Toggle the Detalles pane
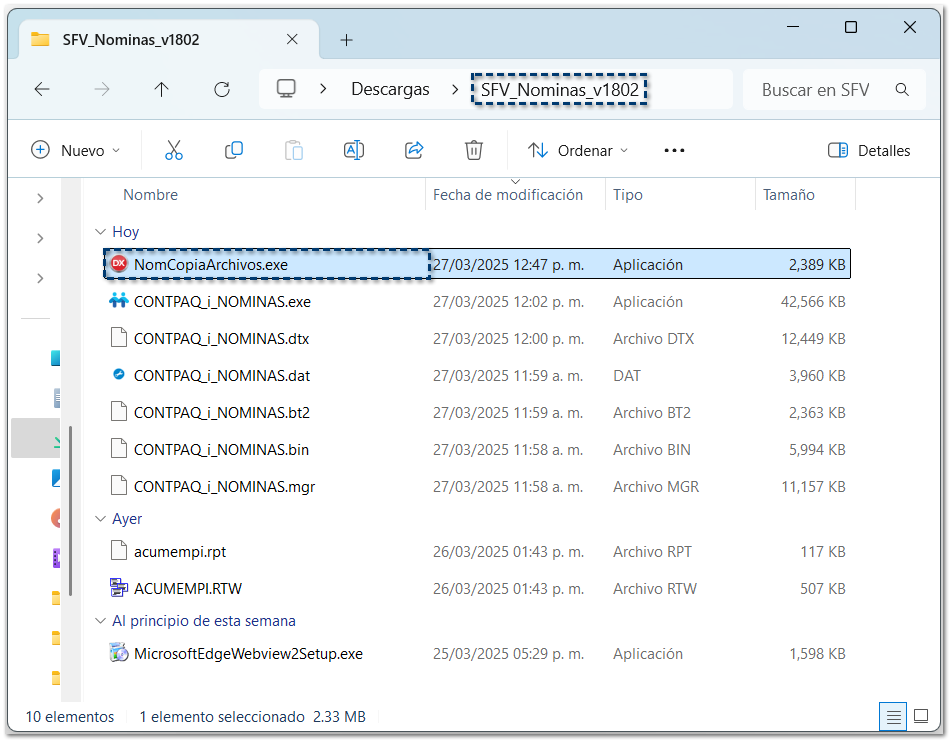 tap(869, 151)
